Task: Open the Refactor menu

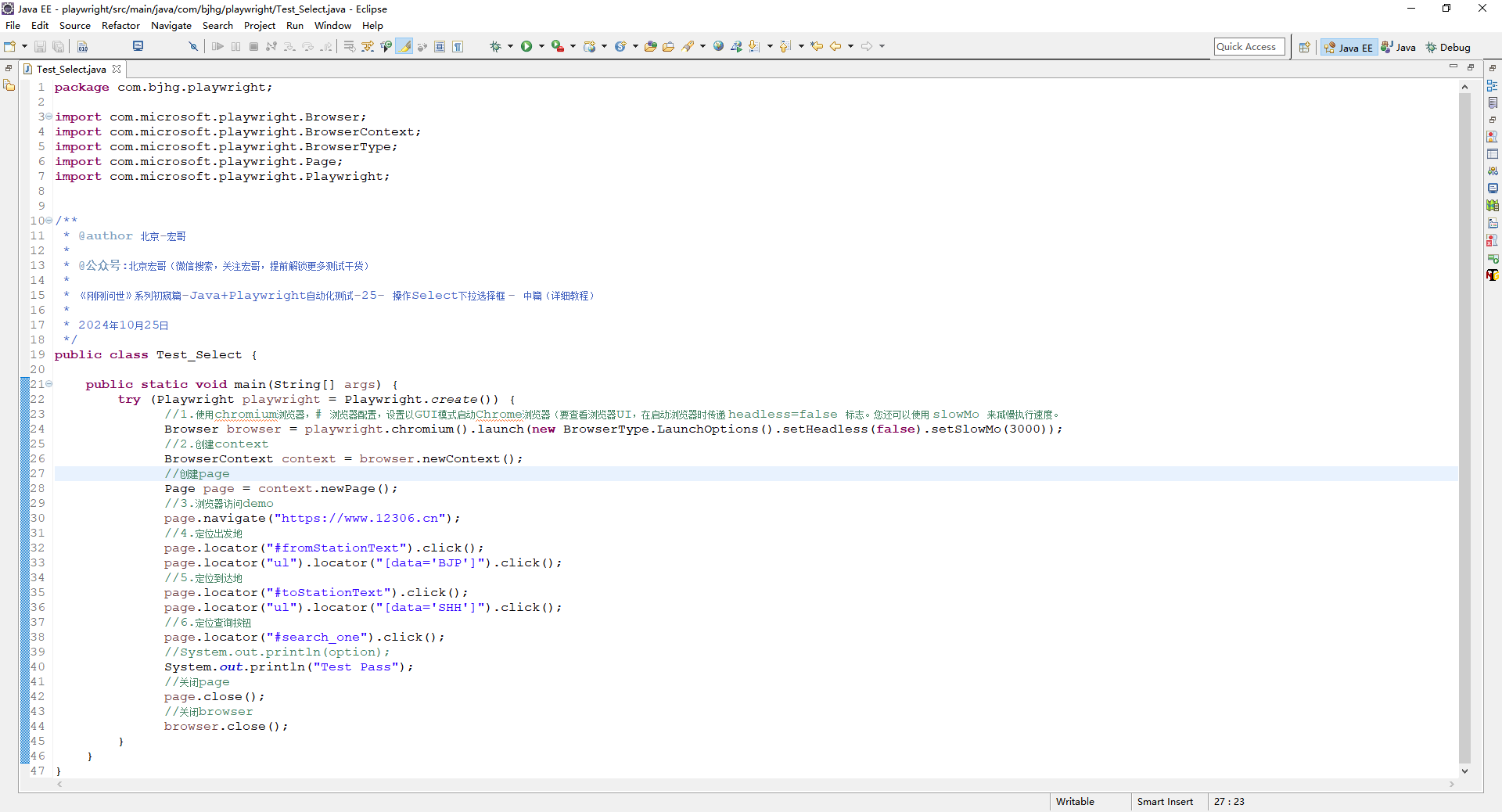Action: [x=120, y=26]
